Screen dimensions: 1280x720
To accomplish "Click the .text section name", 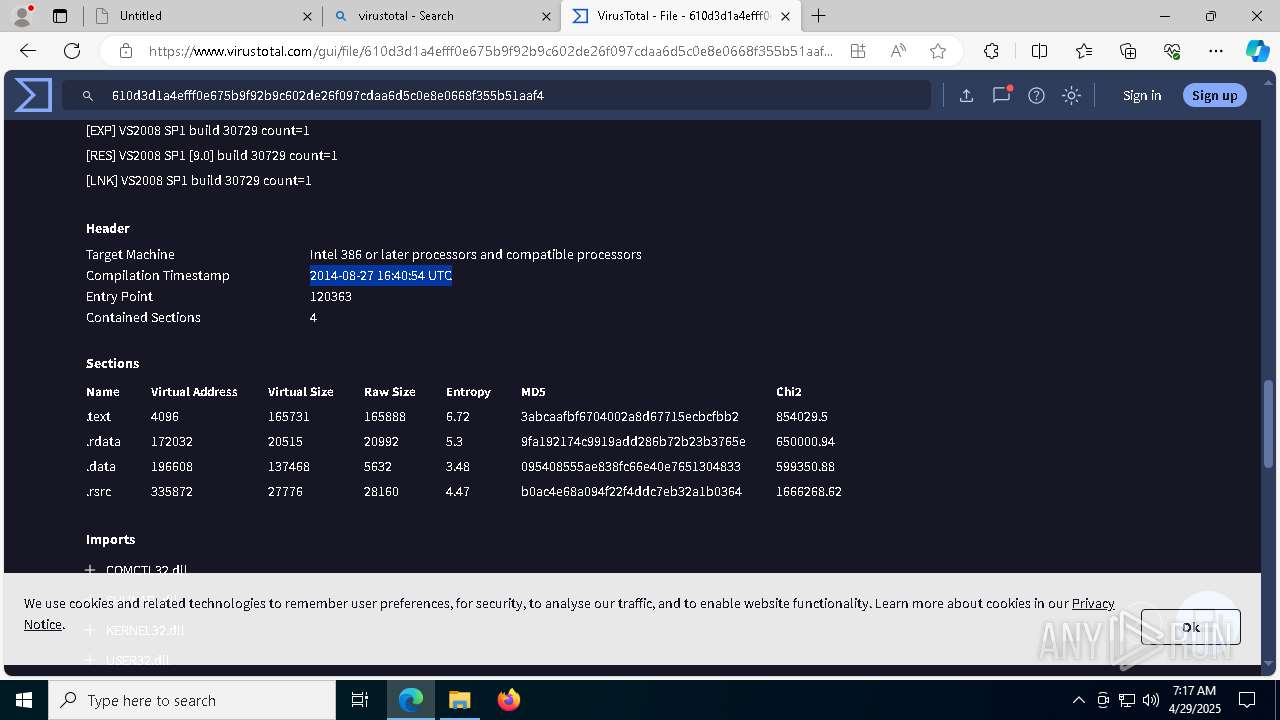I will click(98, 416).
